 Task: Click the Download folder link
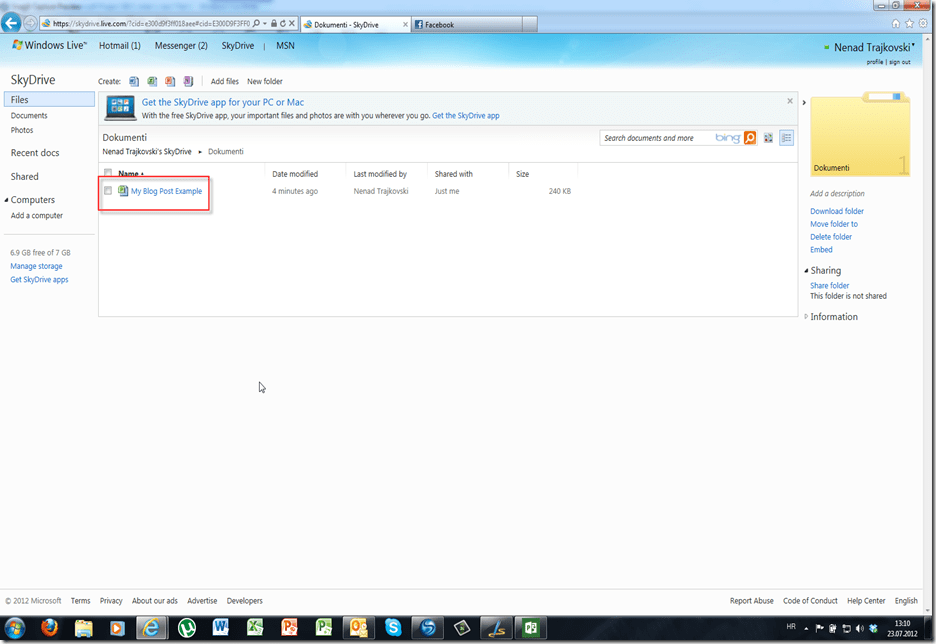(x=836, y=211)
